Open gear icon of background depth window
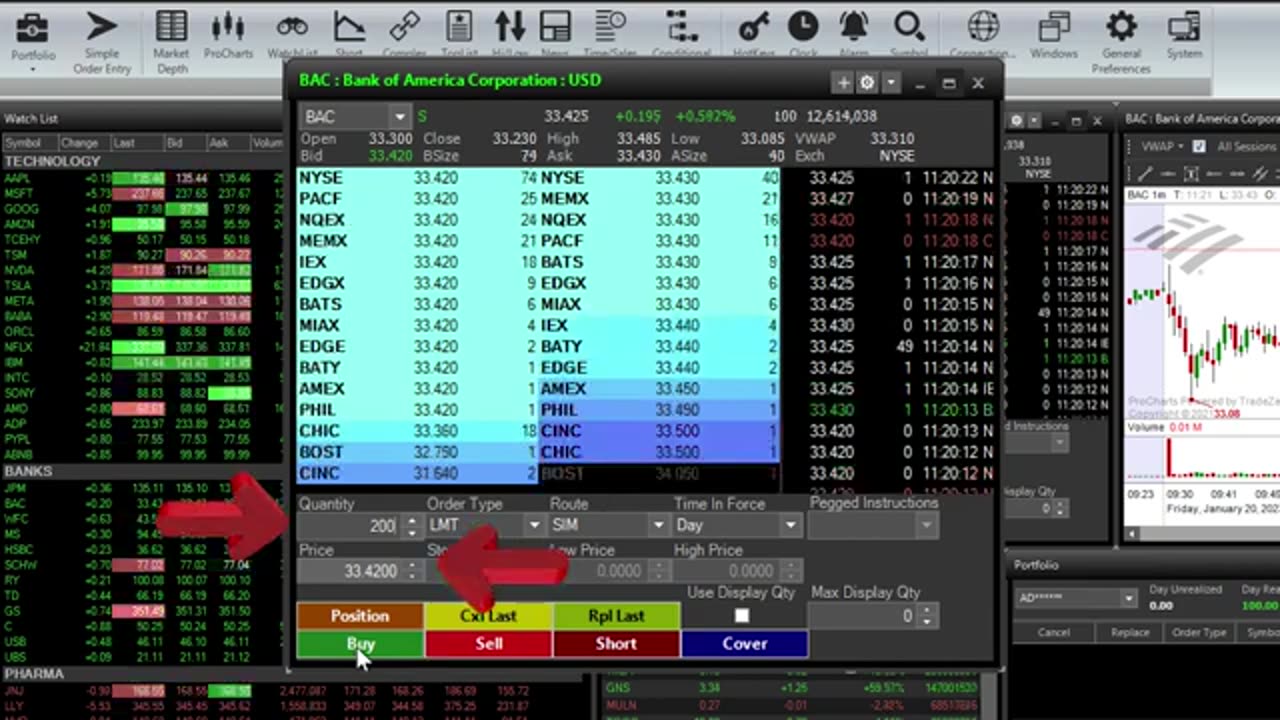1280x720 pixels. tap(1016, 120)
